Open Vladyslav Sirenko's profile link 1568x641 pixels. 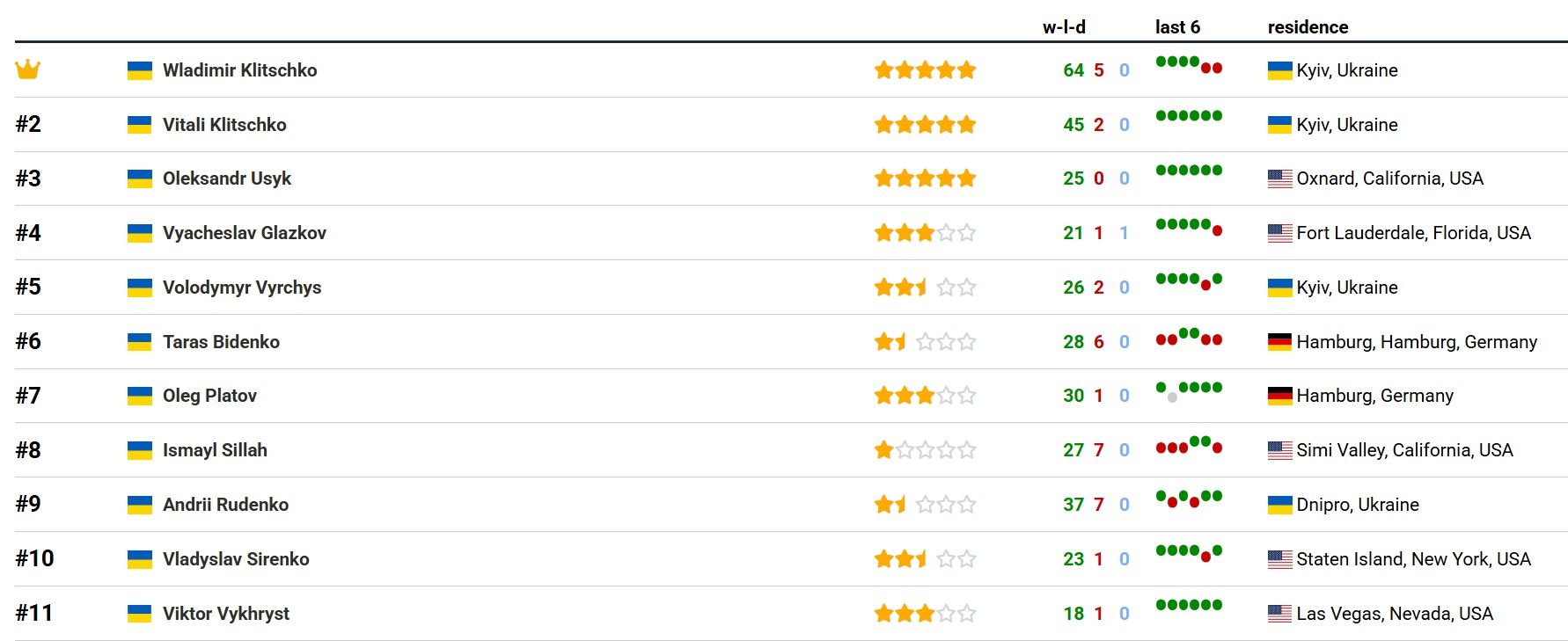point(236,559)
